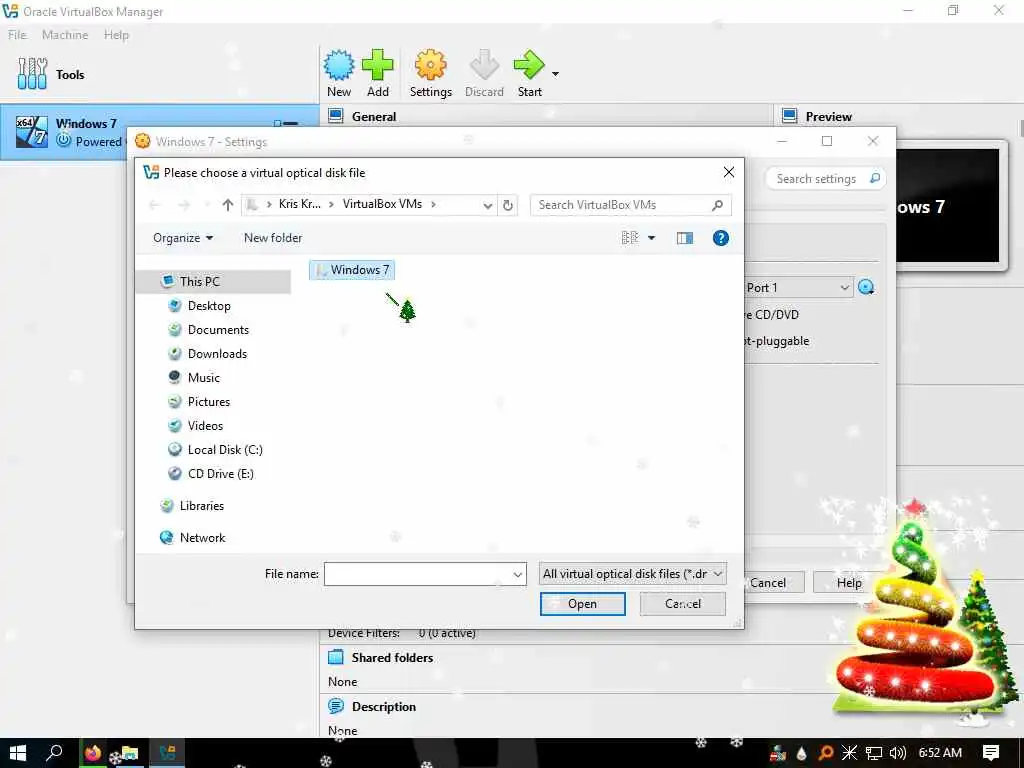1024x768 pixels.
Task: Open Downloads in navigation pane
Action: 217,353
